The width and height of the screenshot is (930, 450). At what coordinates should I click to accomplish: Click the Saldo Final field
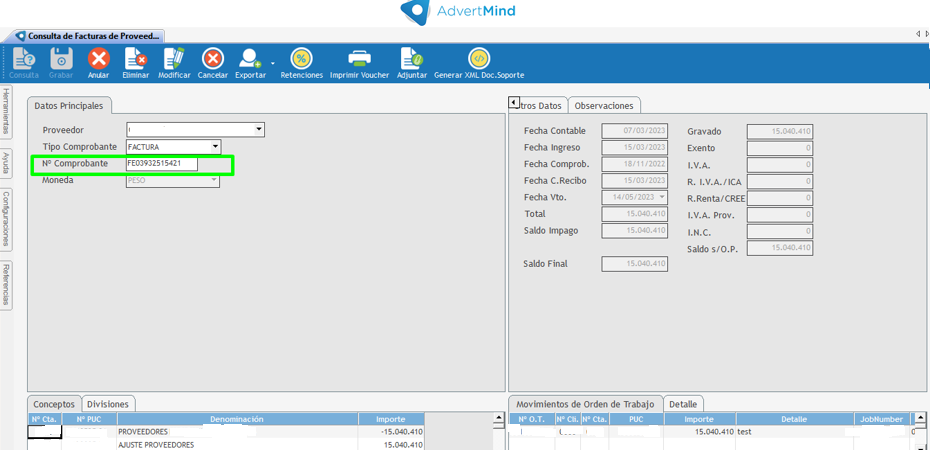point(635,264)
